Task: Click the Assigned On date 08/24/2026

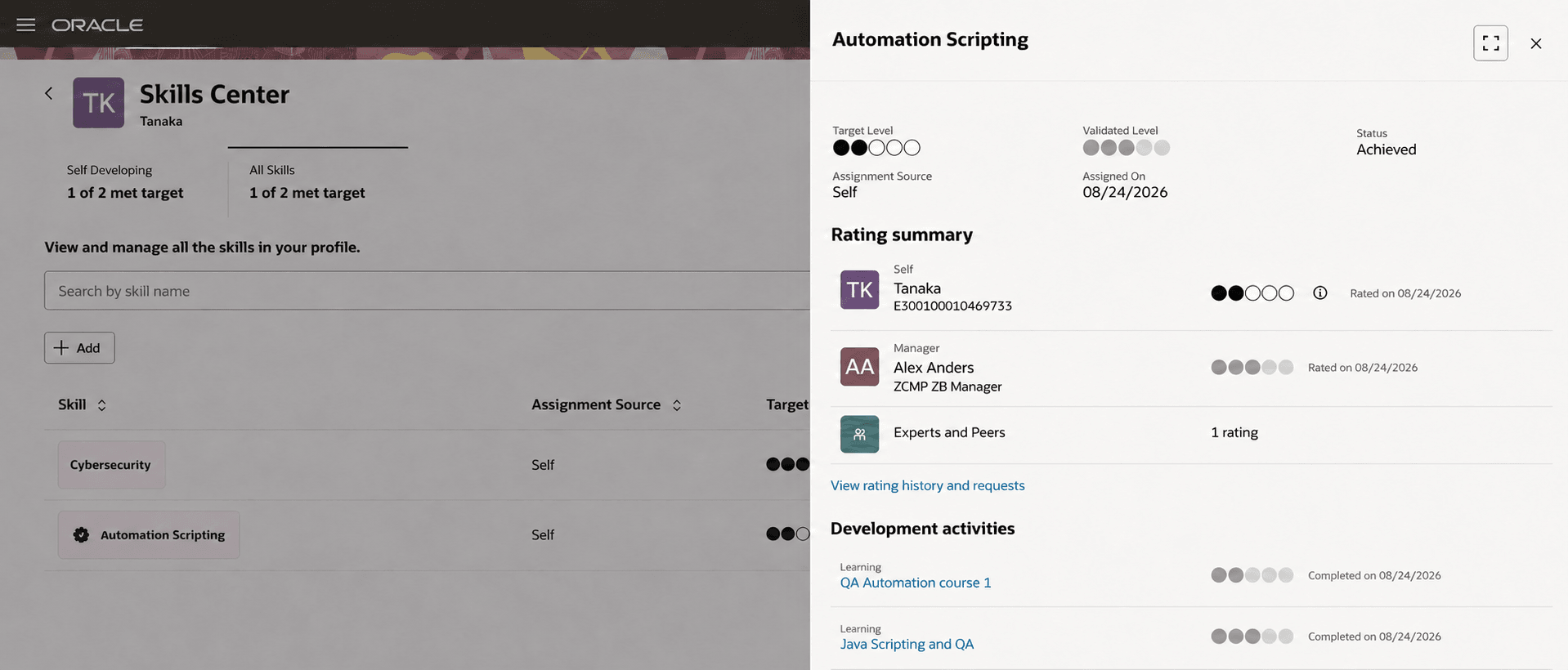Action: tap(1125, 192)
